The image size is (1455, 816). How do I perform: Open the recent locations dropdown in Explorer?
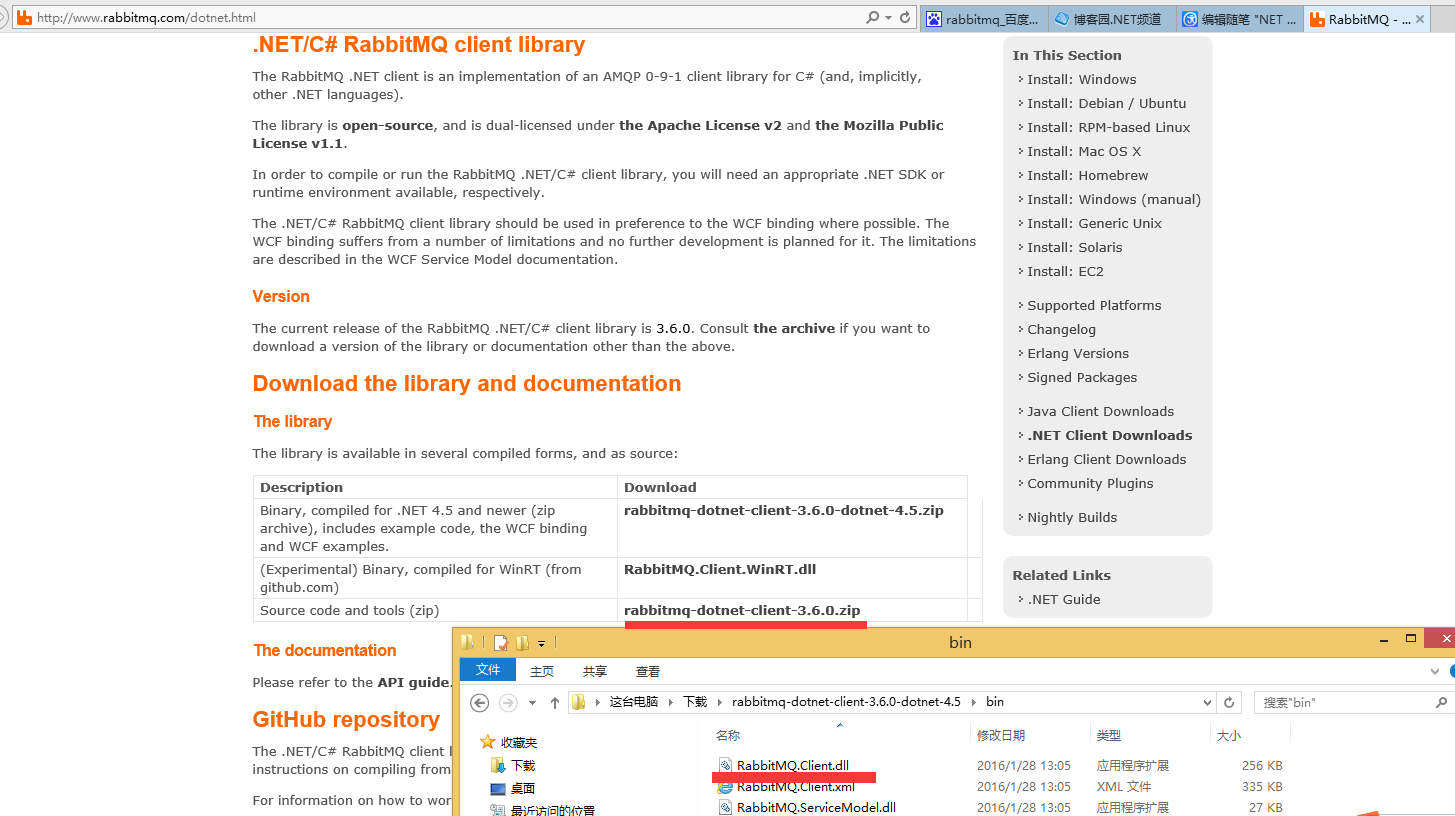pos(532,703)
